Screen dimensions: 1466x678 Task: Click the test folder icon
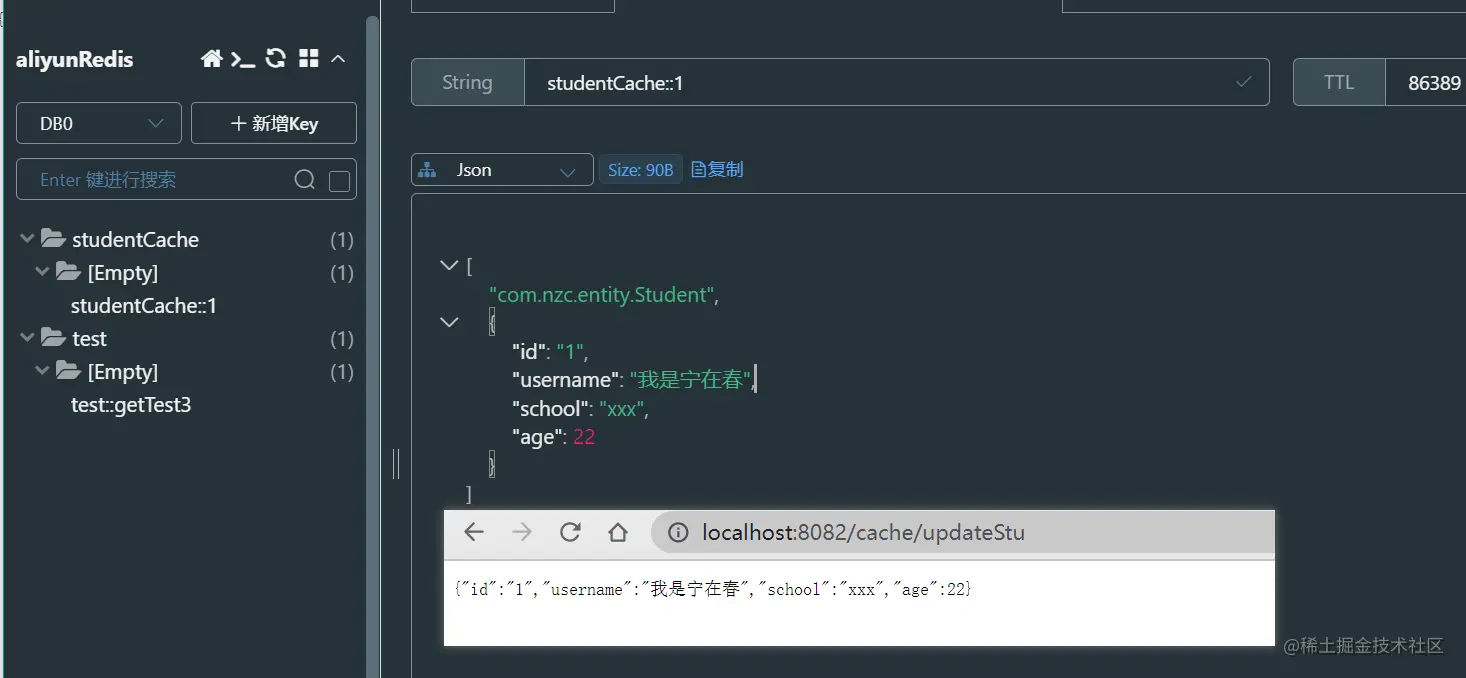point(53,338)
